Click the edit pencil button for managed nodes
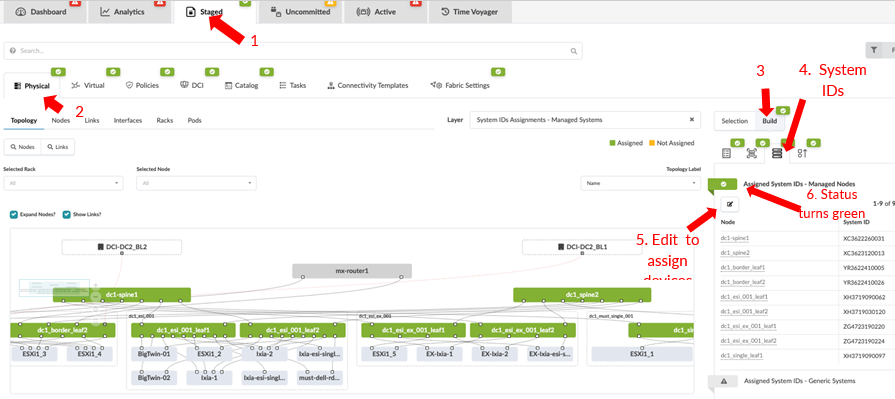This screenshot has height=399, width=895. click(730, 204)
